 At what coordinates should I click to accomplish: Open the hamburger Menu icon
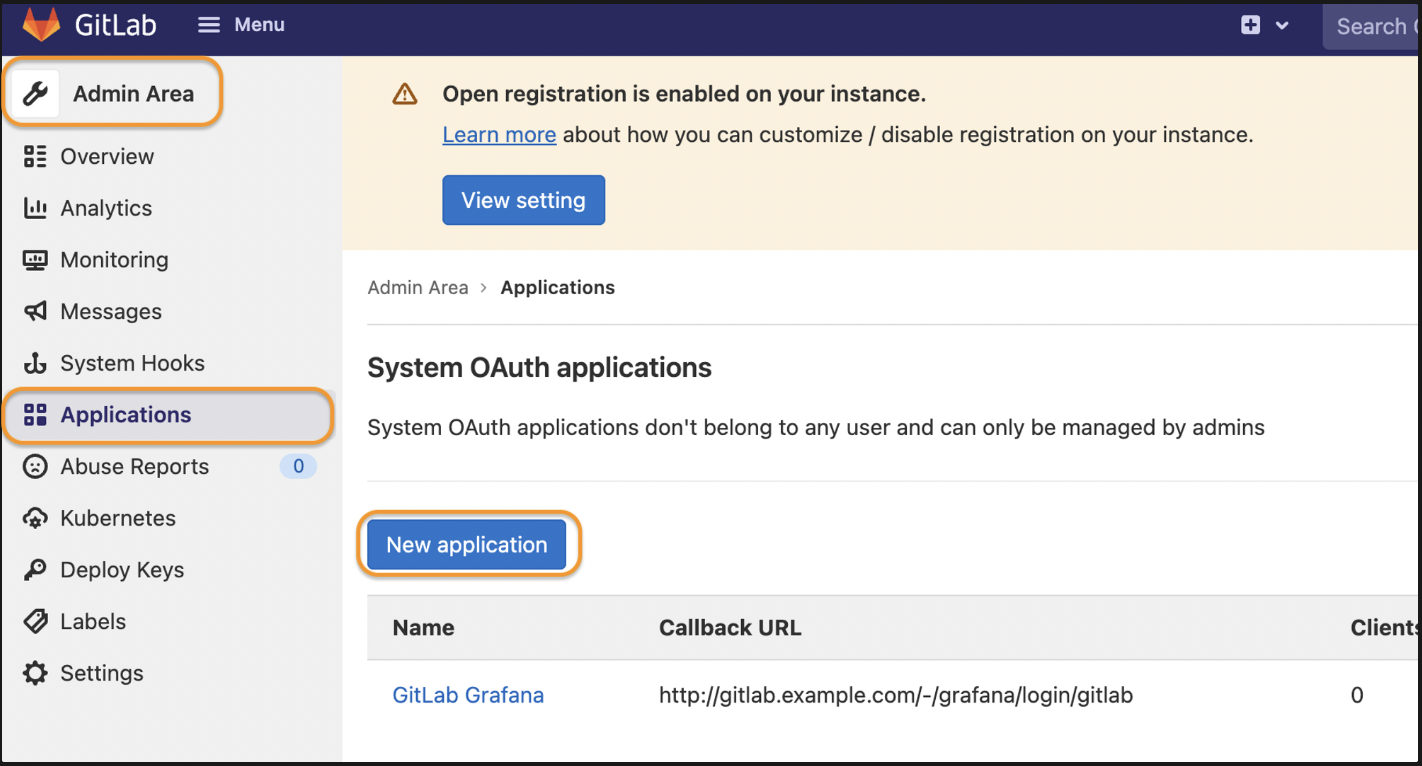click(x=208, y=25)
